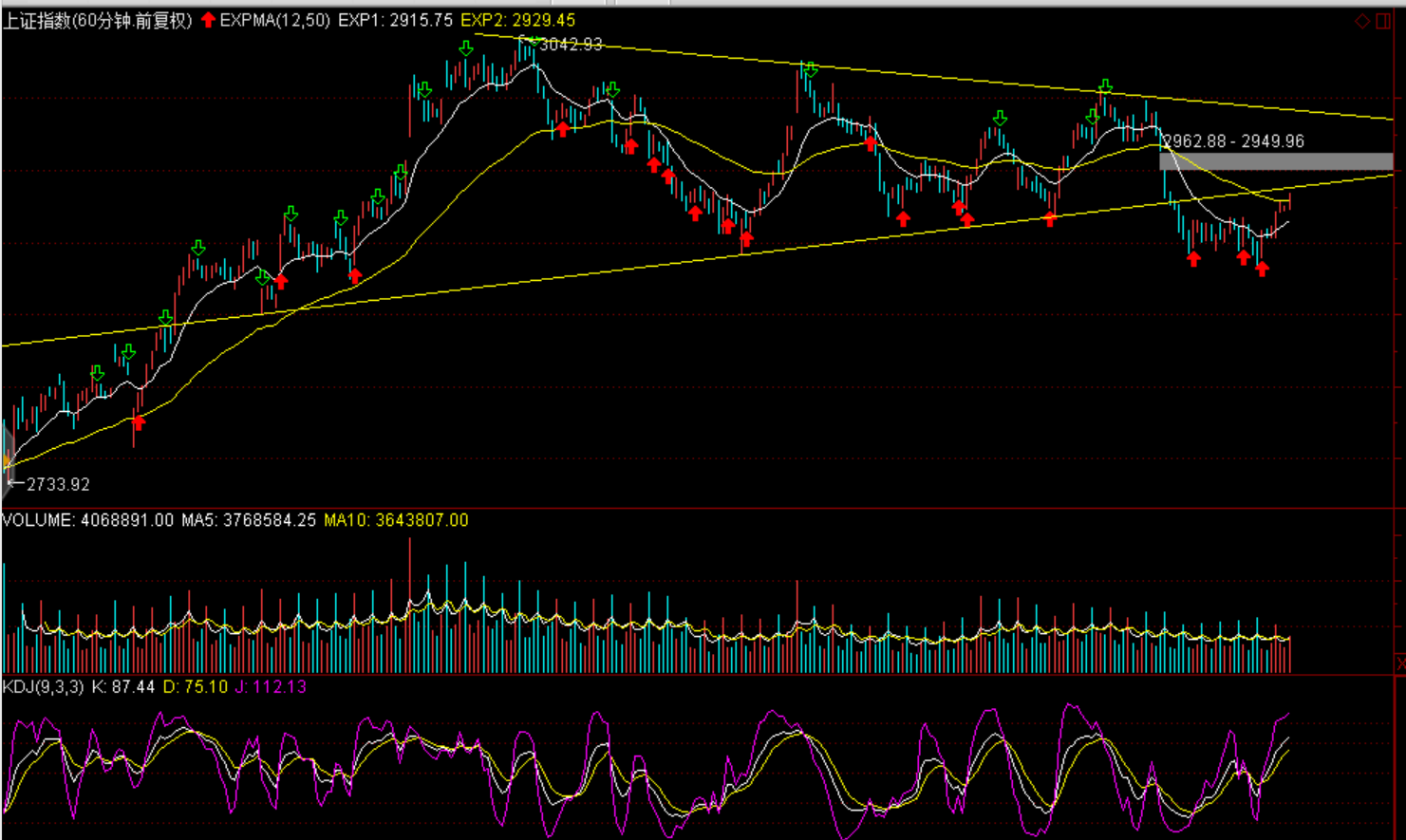Click the red diamond icon at chart top-right
Viewport: 1406px width, 840px height.
pyautogui.click(x=1362, y=21)
